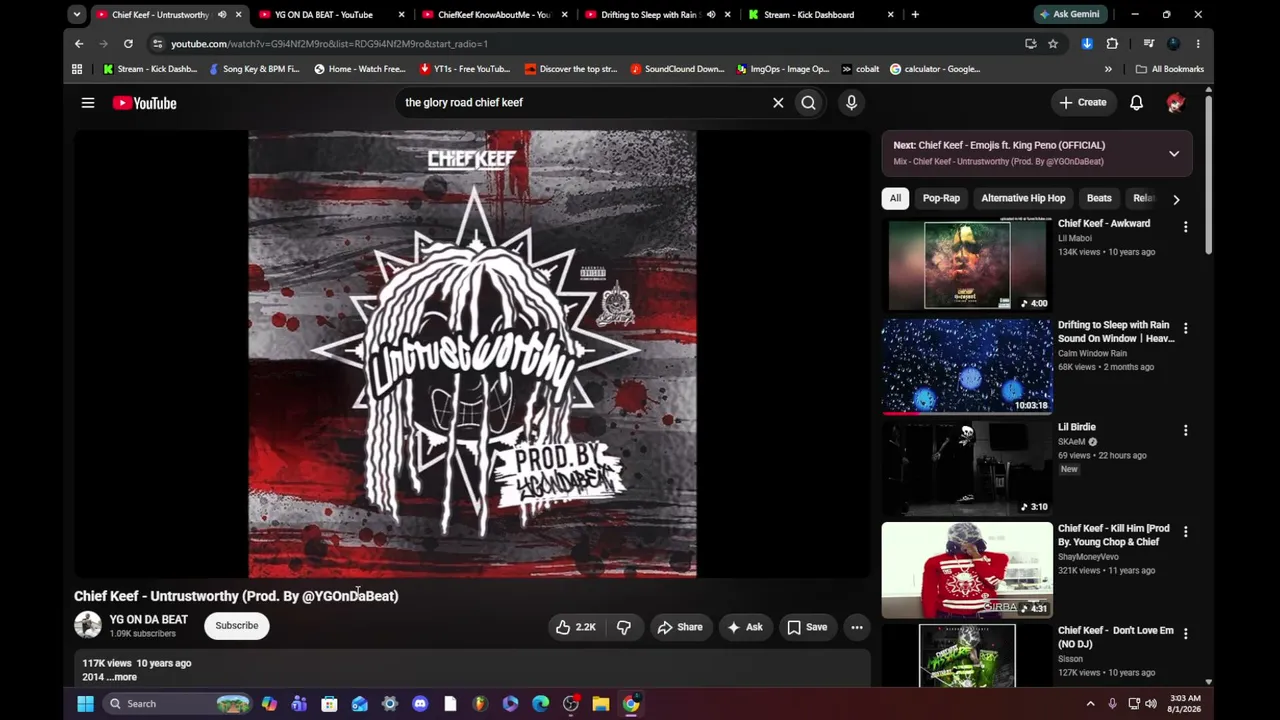Switch to the ChiefKeef KnowAboutMe tab
This screenshot has height=720, width=1280.
click(493, 15)
